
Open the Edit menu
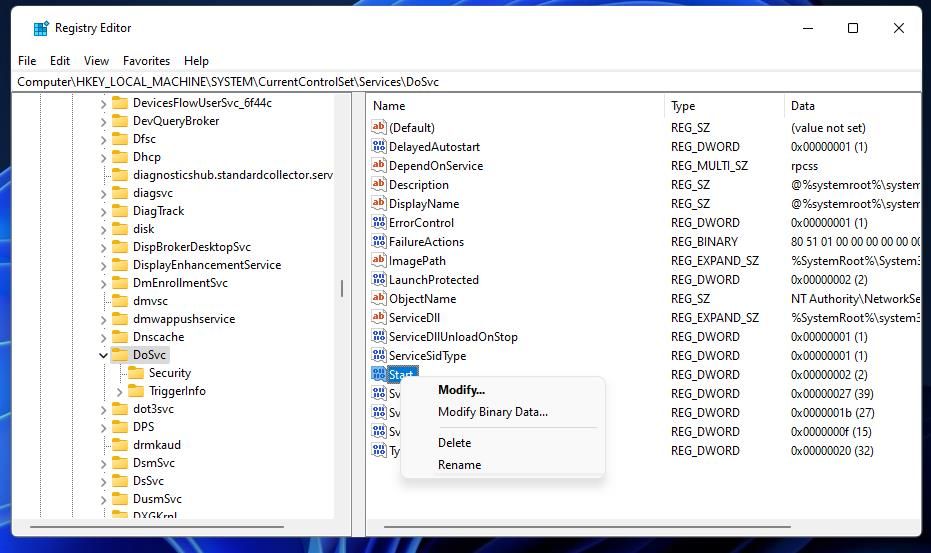coord(59,61)
